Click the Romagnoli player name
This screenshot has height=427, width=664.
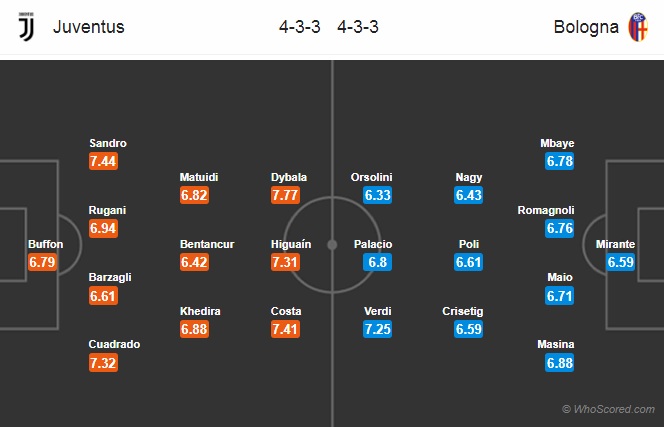tap(546, 210)
